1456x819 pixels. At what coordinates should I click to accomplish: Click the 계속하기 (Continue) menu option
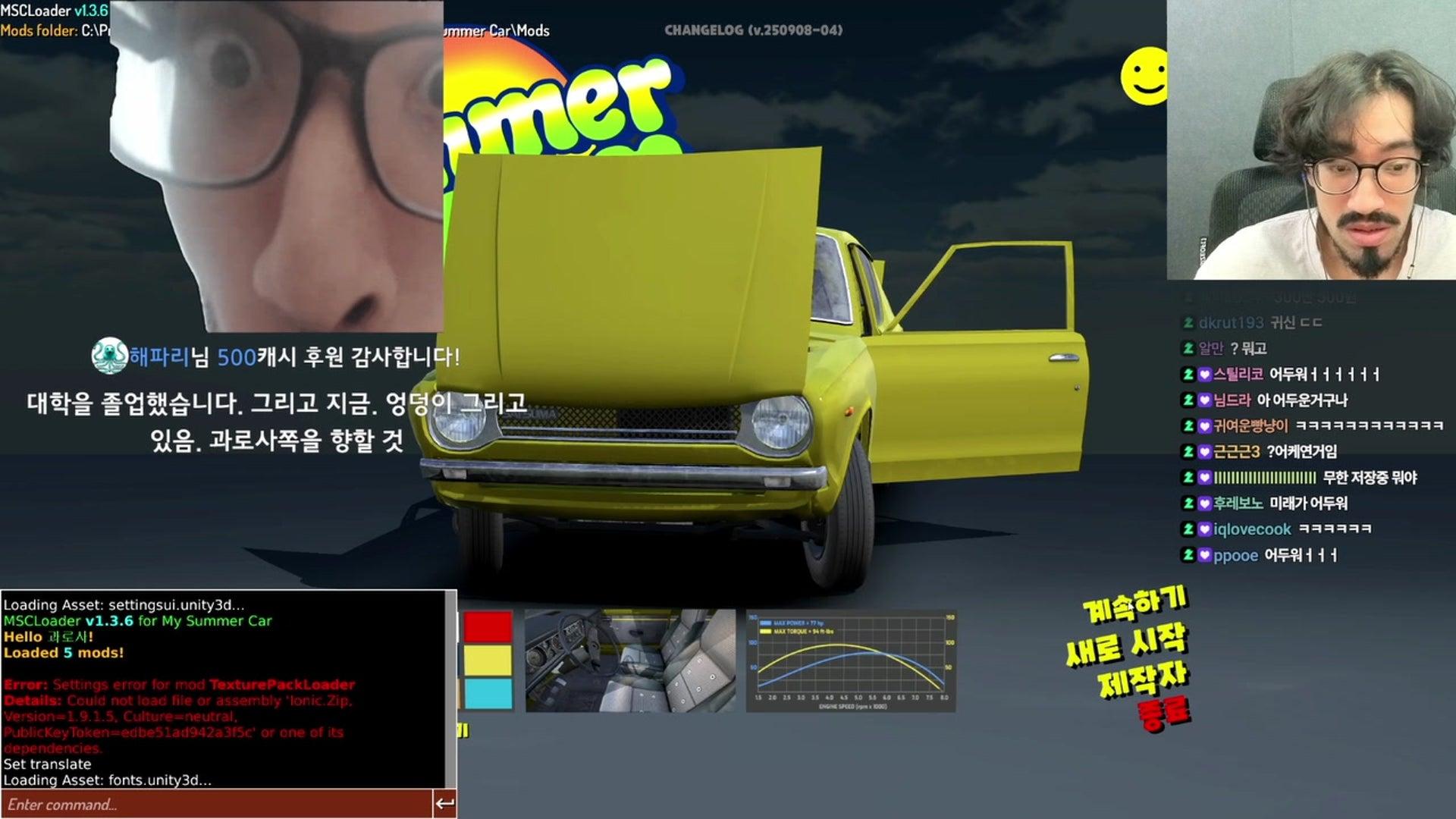[1135, 606]
